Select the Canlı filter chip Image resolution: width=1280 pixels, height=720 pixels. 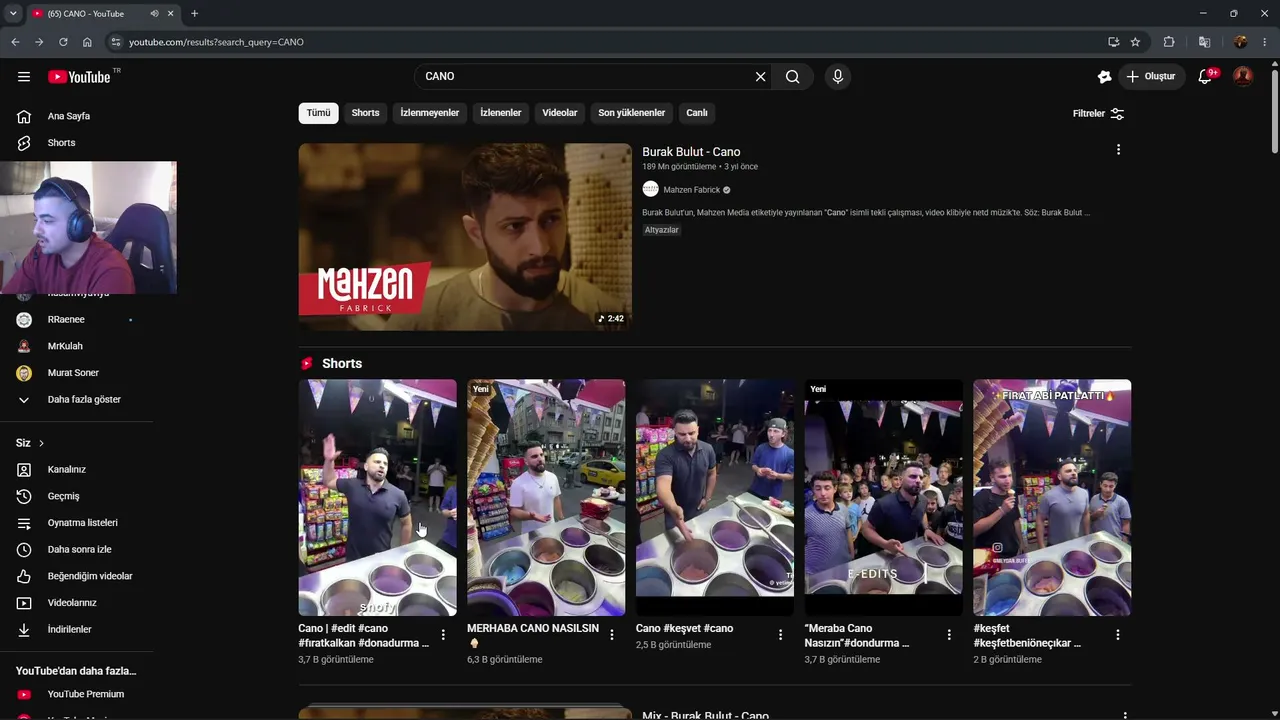coord(697,113)
